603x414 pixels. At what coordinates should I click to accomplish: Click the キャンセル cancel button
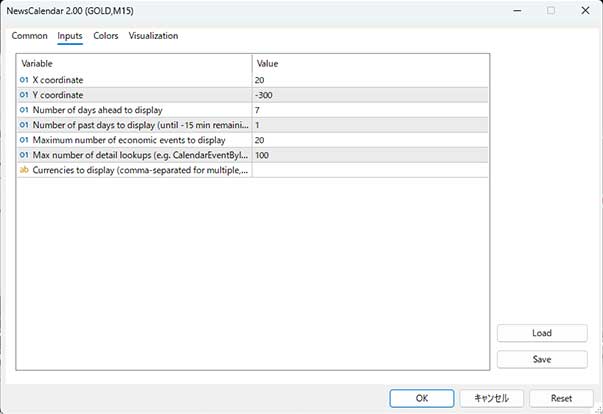[x=491, y=398]
